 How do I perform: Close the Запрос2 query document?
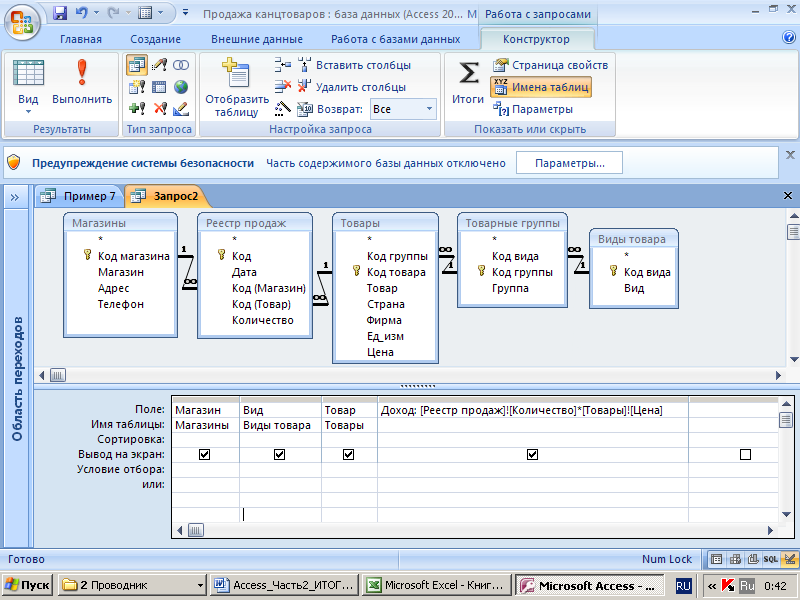click(788, 195)
